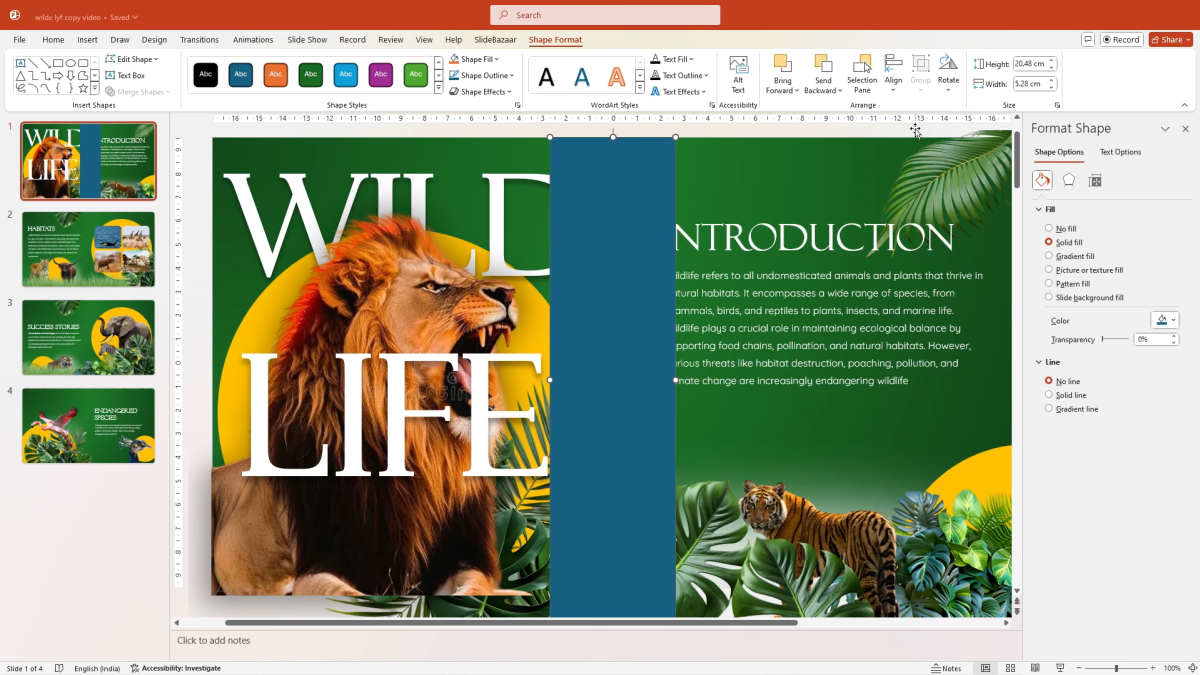Select the Solid fill radio button
This screenshot has width=1200, height=675.
[1049, 242]
